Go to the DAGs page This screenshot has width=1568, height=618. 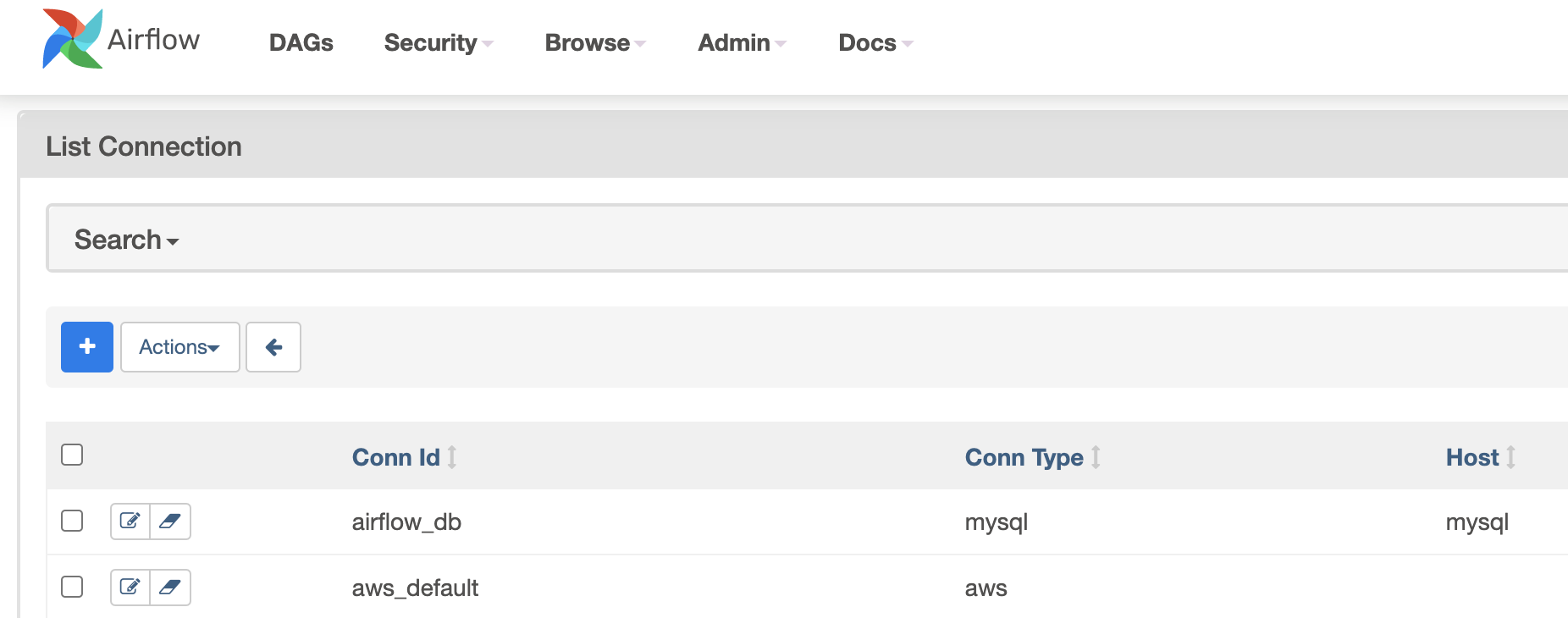pos(301,43)
